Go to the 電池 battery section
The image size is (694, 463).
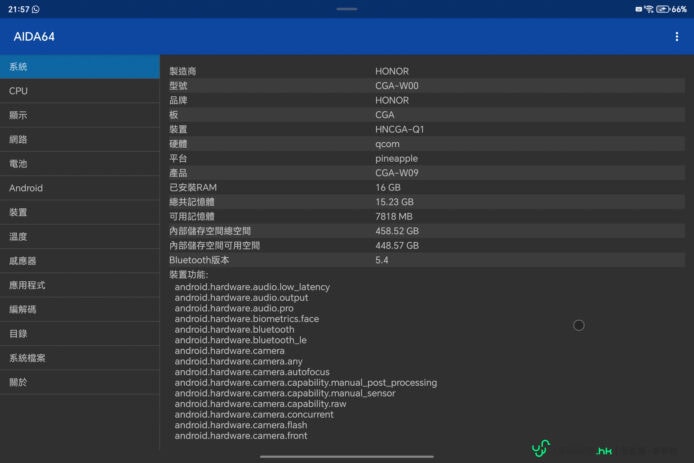(80, 164)
